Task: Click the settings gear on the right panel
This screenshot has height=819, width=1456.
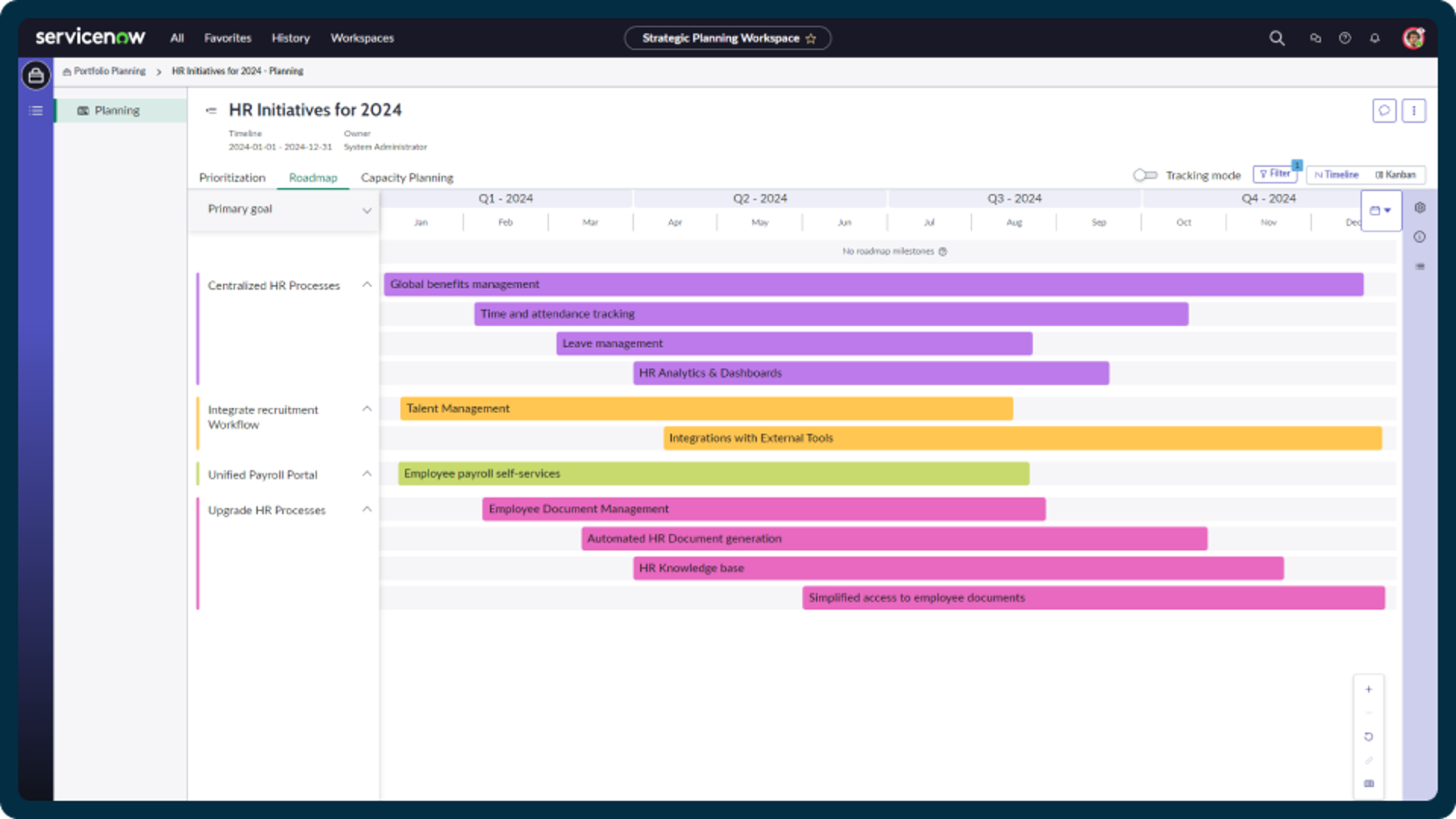Action: tap(1420, 207)
